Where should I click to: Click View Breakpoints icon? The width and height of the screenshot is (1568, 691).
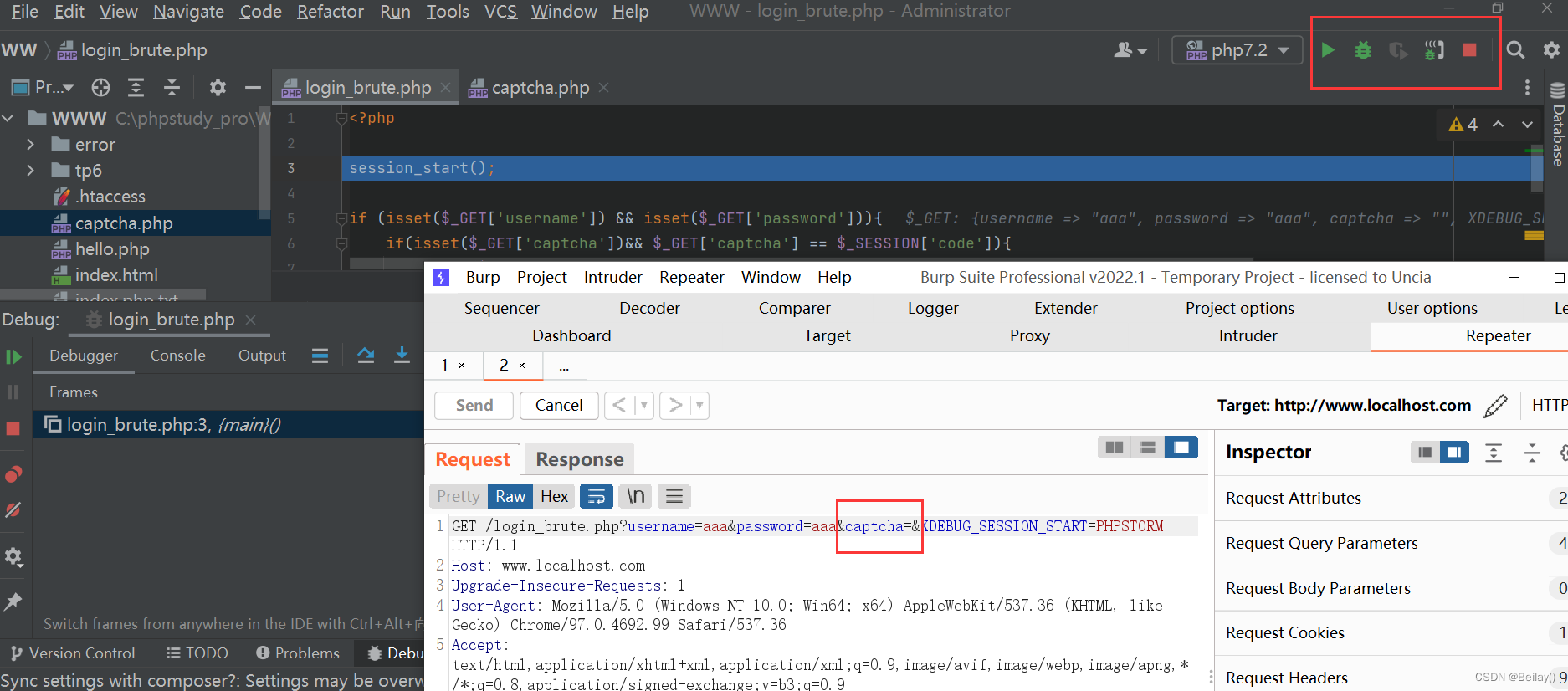click(13, 474)
